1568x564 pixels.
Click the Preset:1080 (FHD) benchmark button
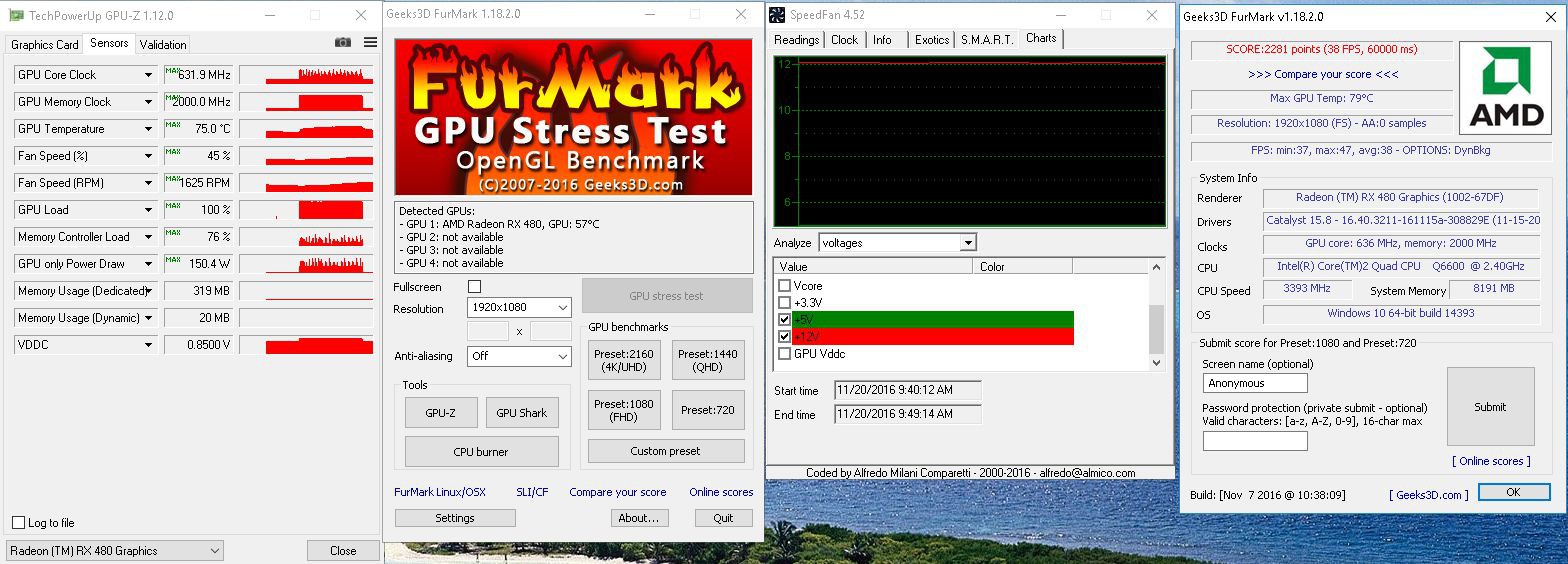coord(624,410)
